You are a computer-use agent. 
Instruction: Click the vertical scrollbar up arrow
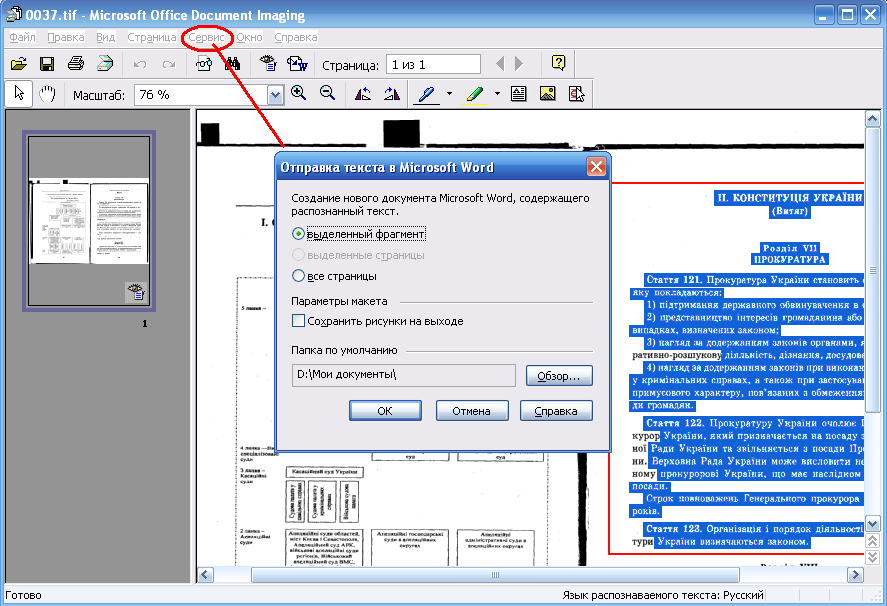(872, 119)
